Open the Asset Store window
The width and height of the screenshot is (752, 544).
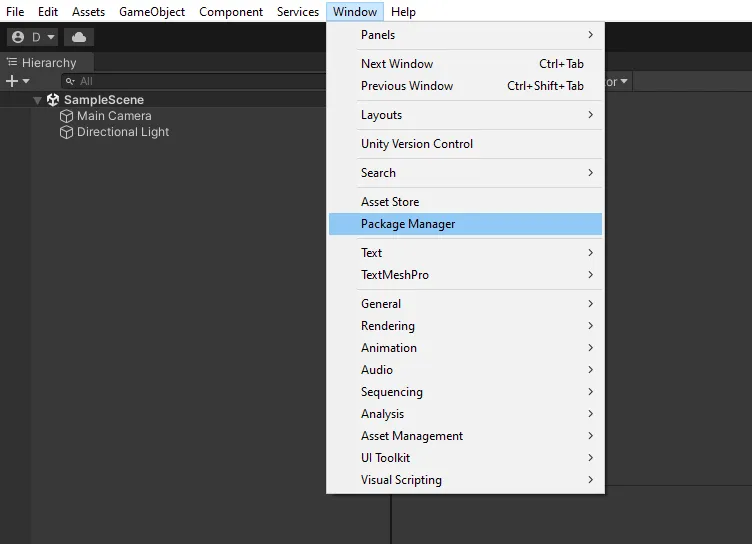point(465,202)
